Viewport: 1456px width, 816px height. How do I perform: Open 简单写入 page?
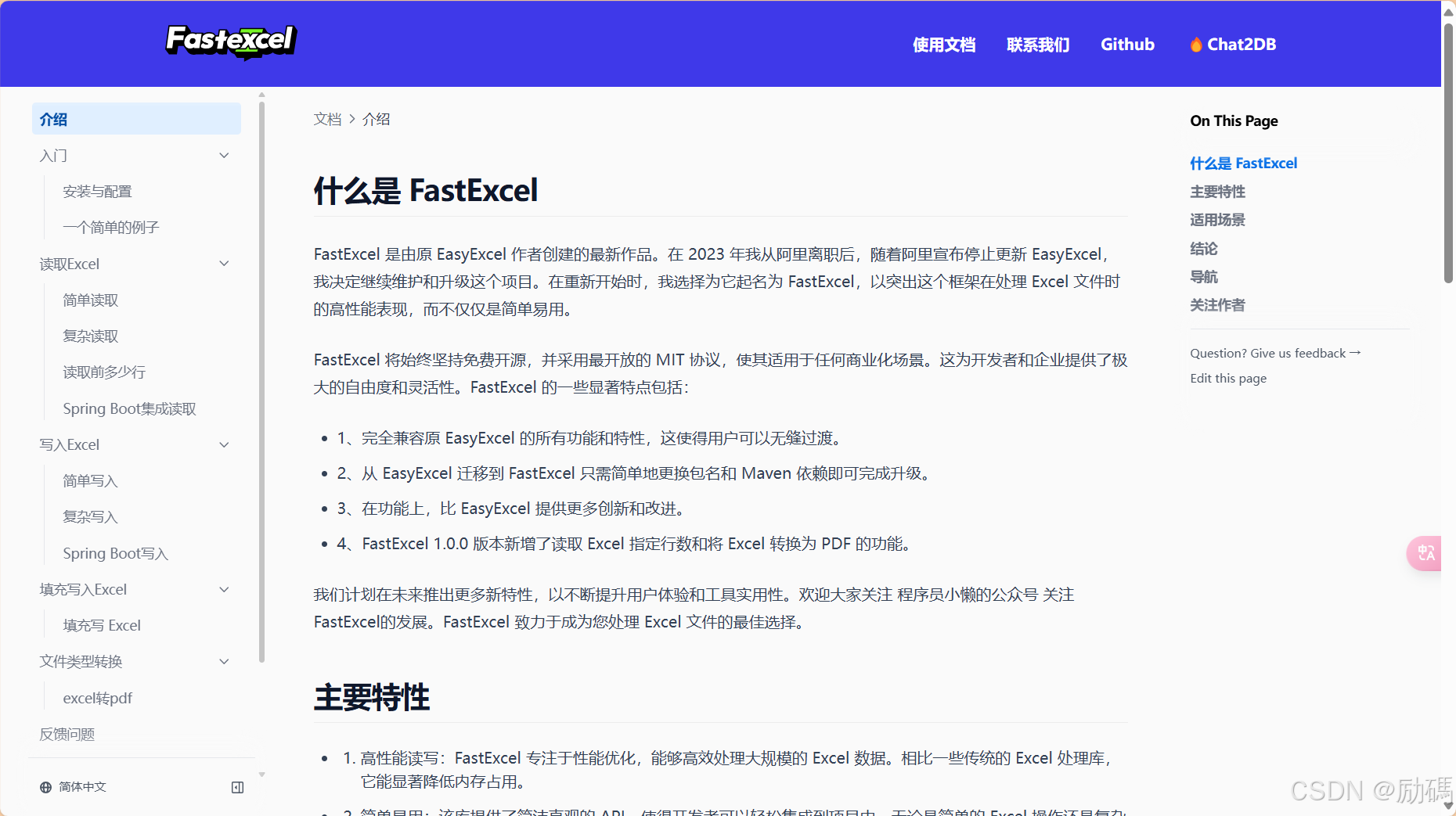pos(90,481)
